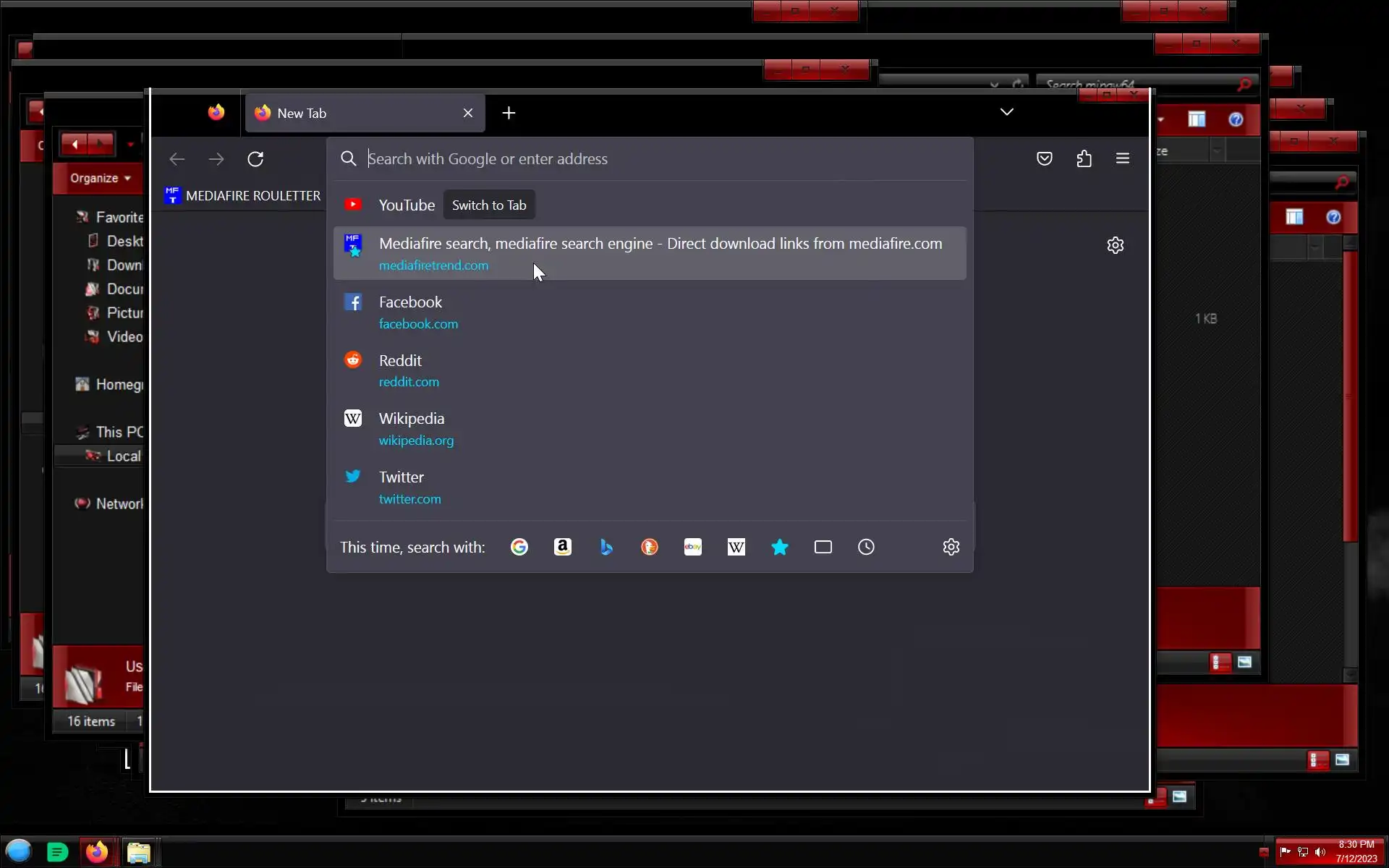Search this time with eBay icon
This screenshot has width=1389, height=868.
click(x=693, y=547)
